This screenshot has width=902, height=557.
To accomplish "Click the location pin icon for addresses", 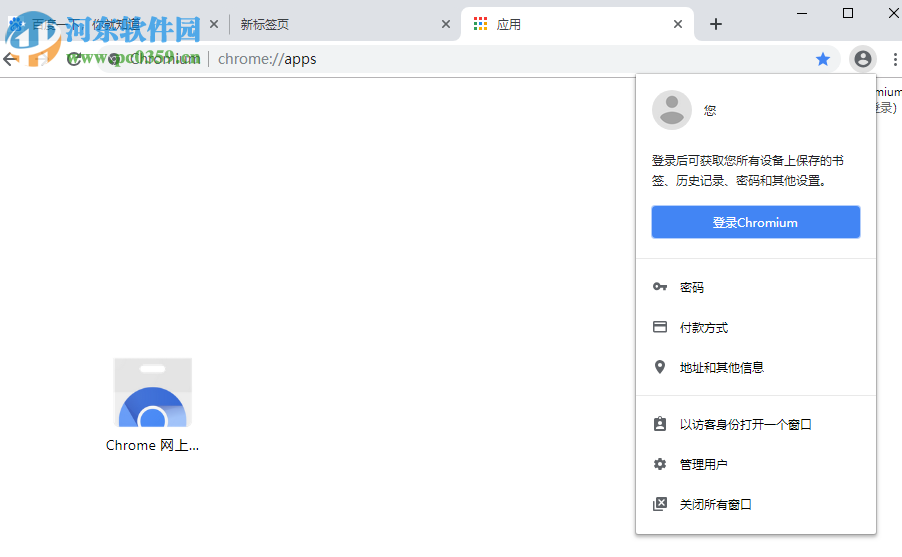I will (660, 367).
